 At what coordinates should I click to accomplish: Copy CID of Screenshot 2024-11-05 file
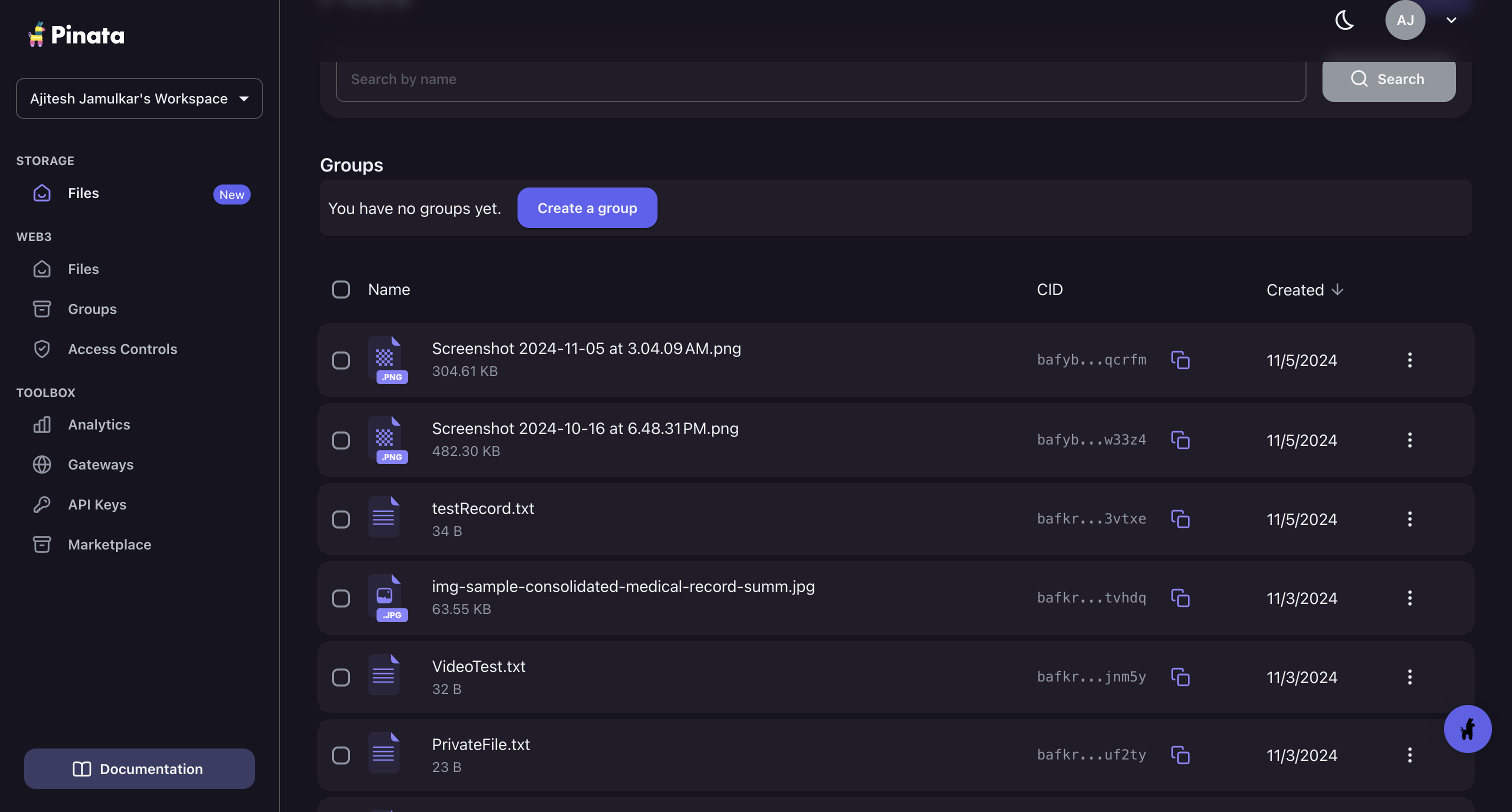tap(1180, 360)
